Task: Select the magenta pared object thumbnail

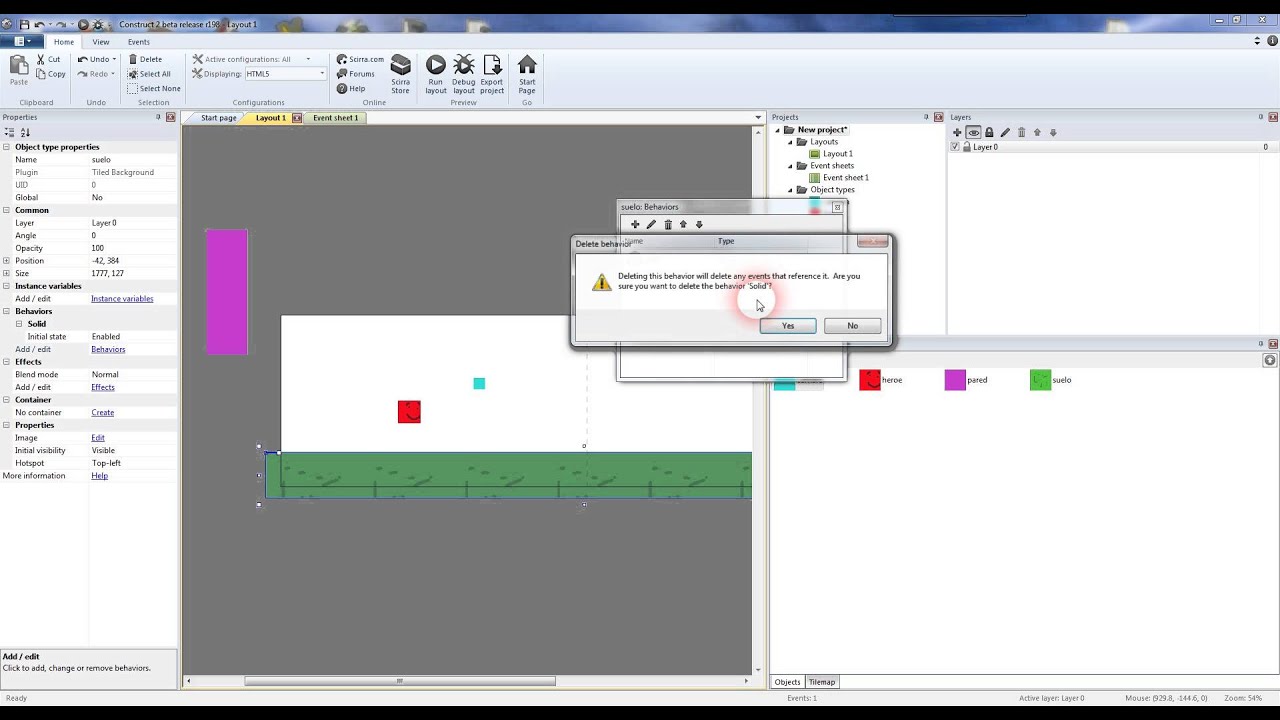Action: click(955, 380)
